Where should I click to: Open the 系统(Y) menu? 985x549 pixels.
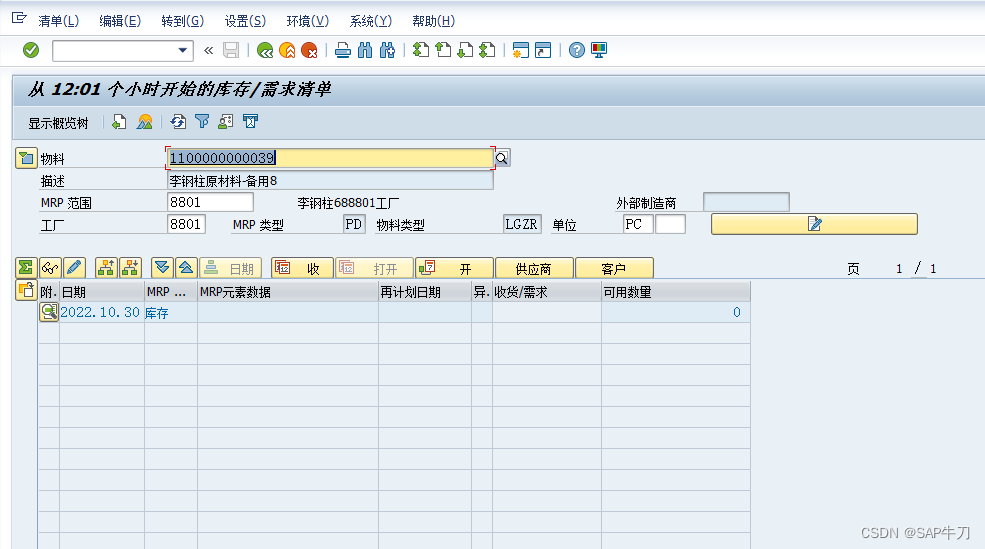coord(371,21)
